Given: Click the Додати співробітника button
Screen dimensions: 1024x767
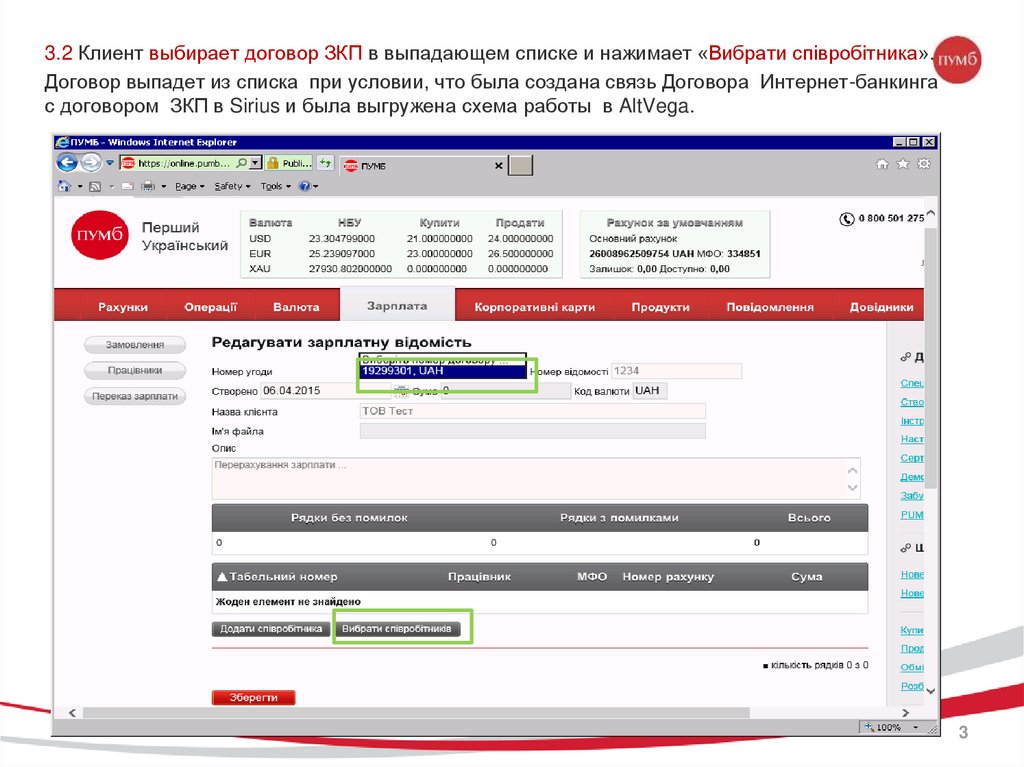Looking at the screenshot, I should click(270, 629).
